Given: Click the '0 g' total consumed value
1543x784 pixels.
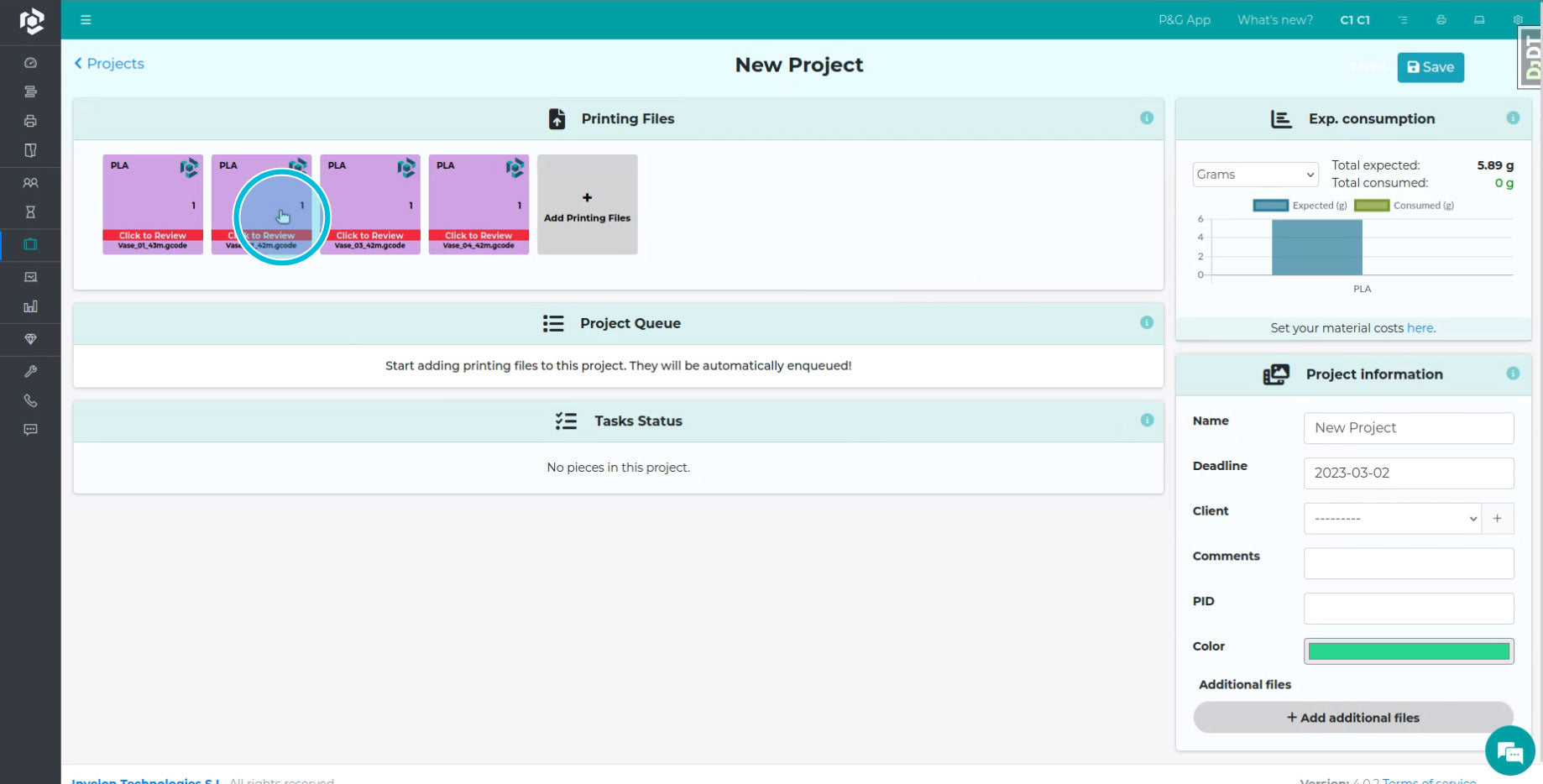Looking at the screenshot, I should [1504, 183].
